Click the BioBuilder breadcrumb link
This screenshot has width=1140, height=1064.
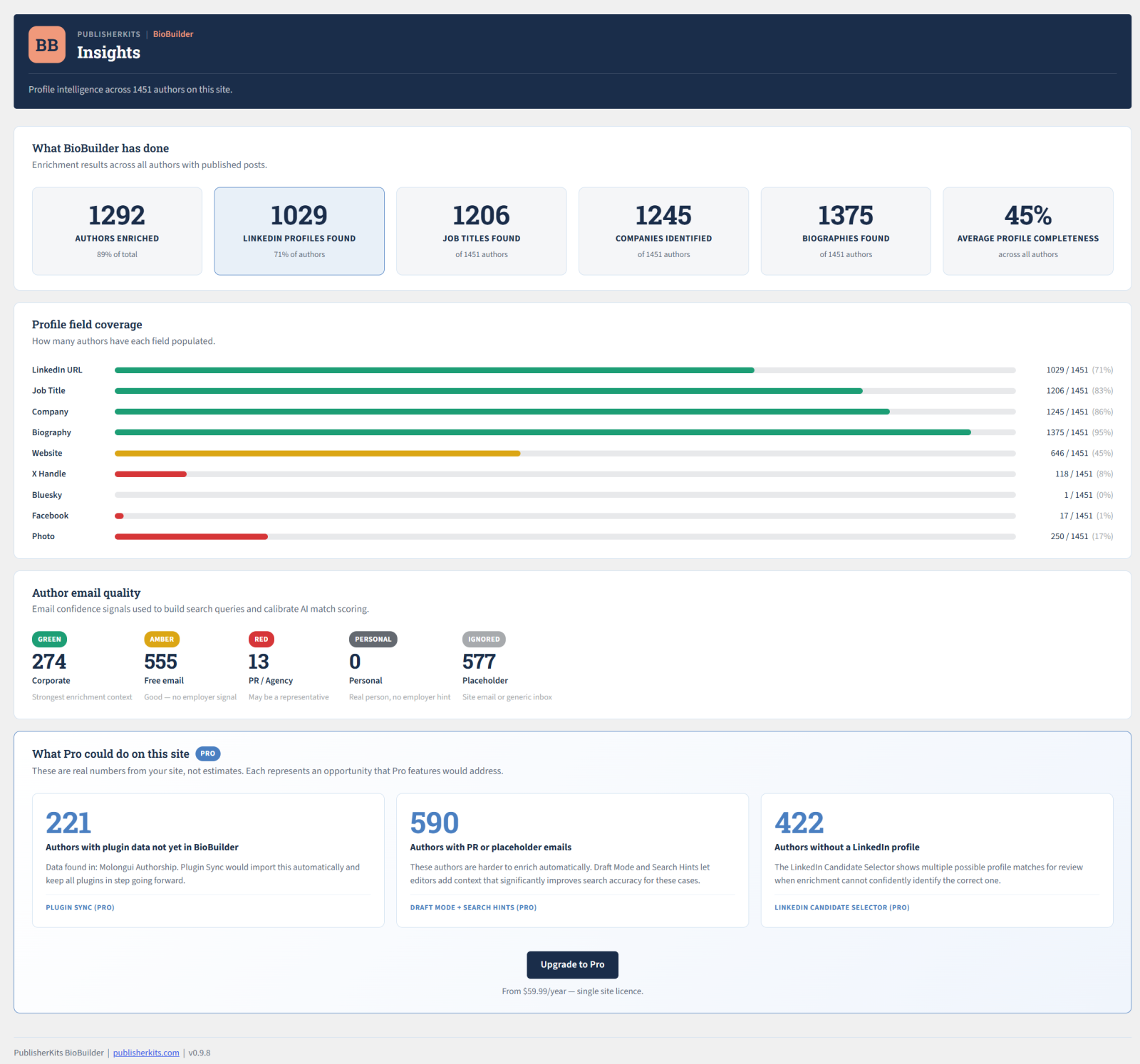[173, 34]
